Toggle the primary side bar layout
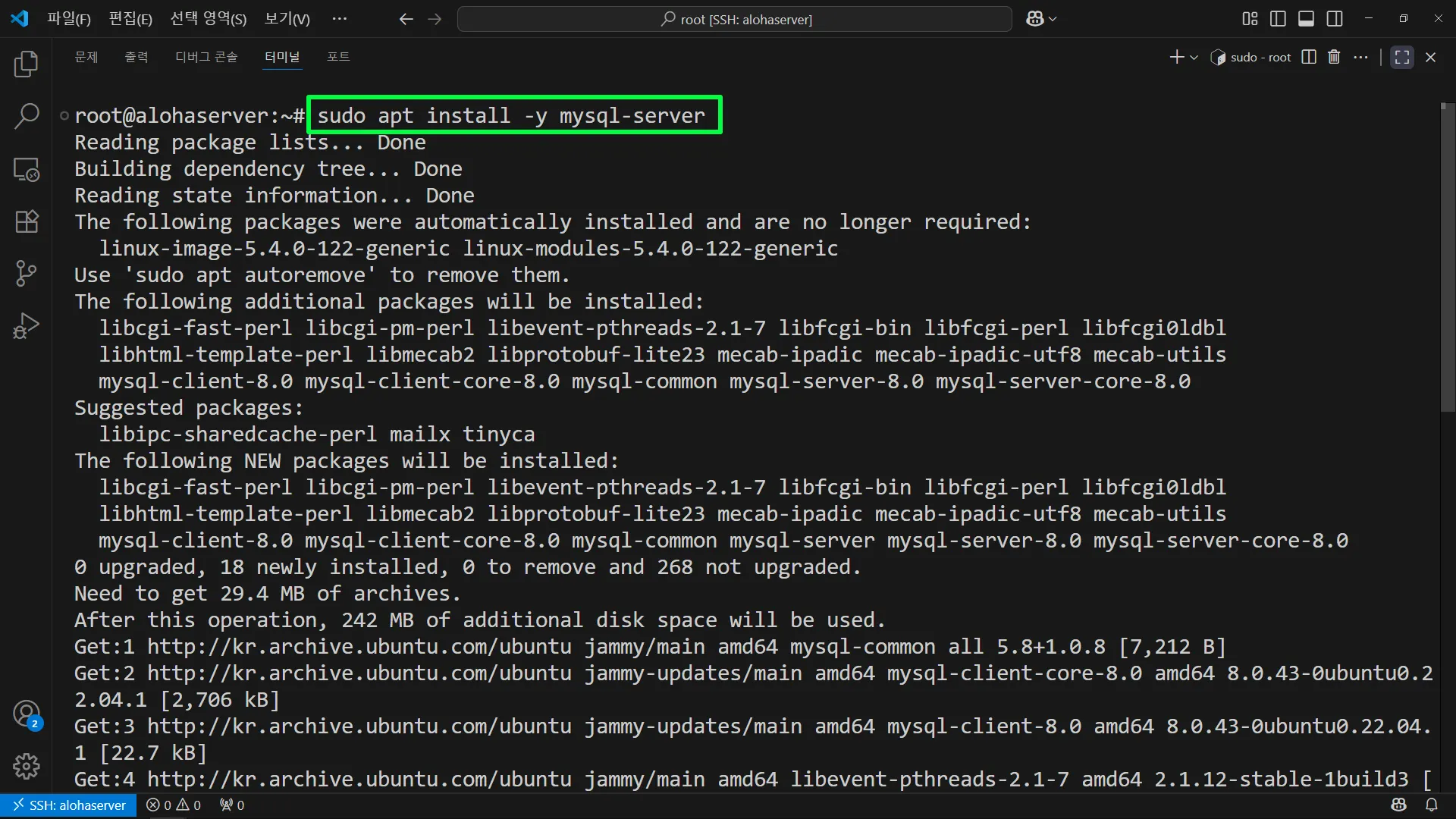Viewport: 1456px width, 819px height. coord(1278,19)
